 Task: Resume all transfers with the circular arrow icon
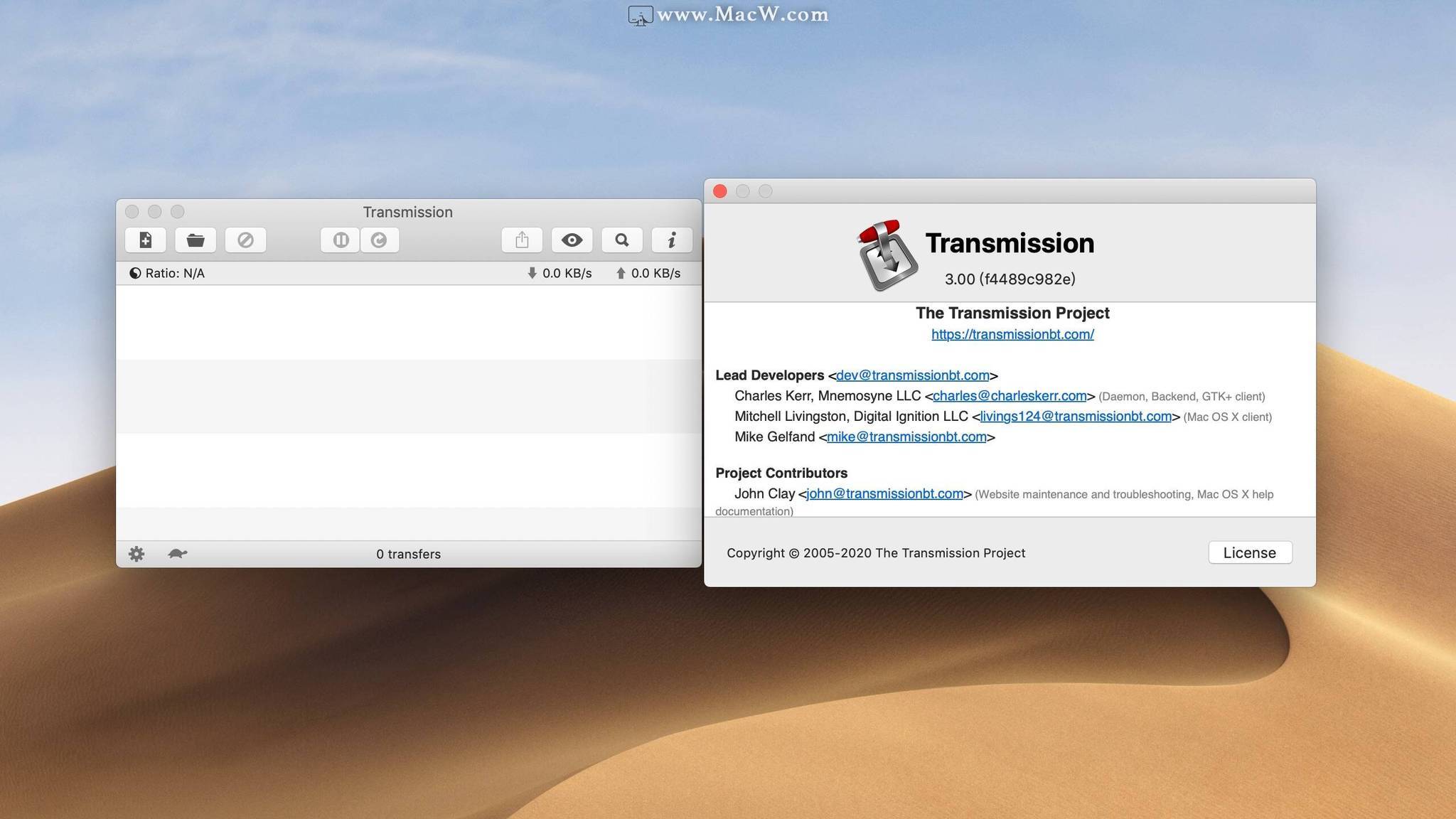(380, 240)
